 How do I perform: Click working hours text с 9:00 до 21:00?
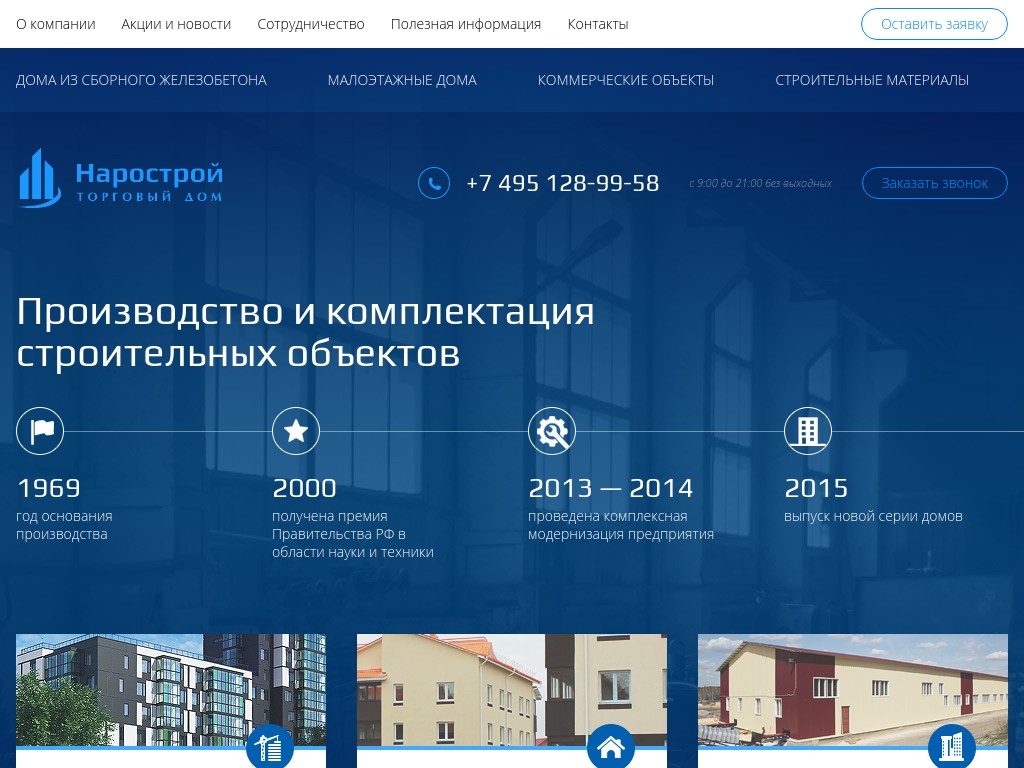(761, 184)
